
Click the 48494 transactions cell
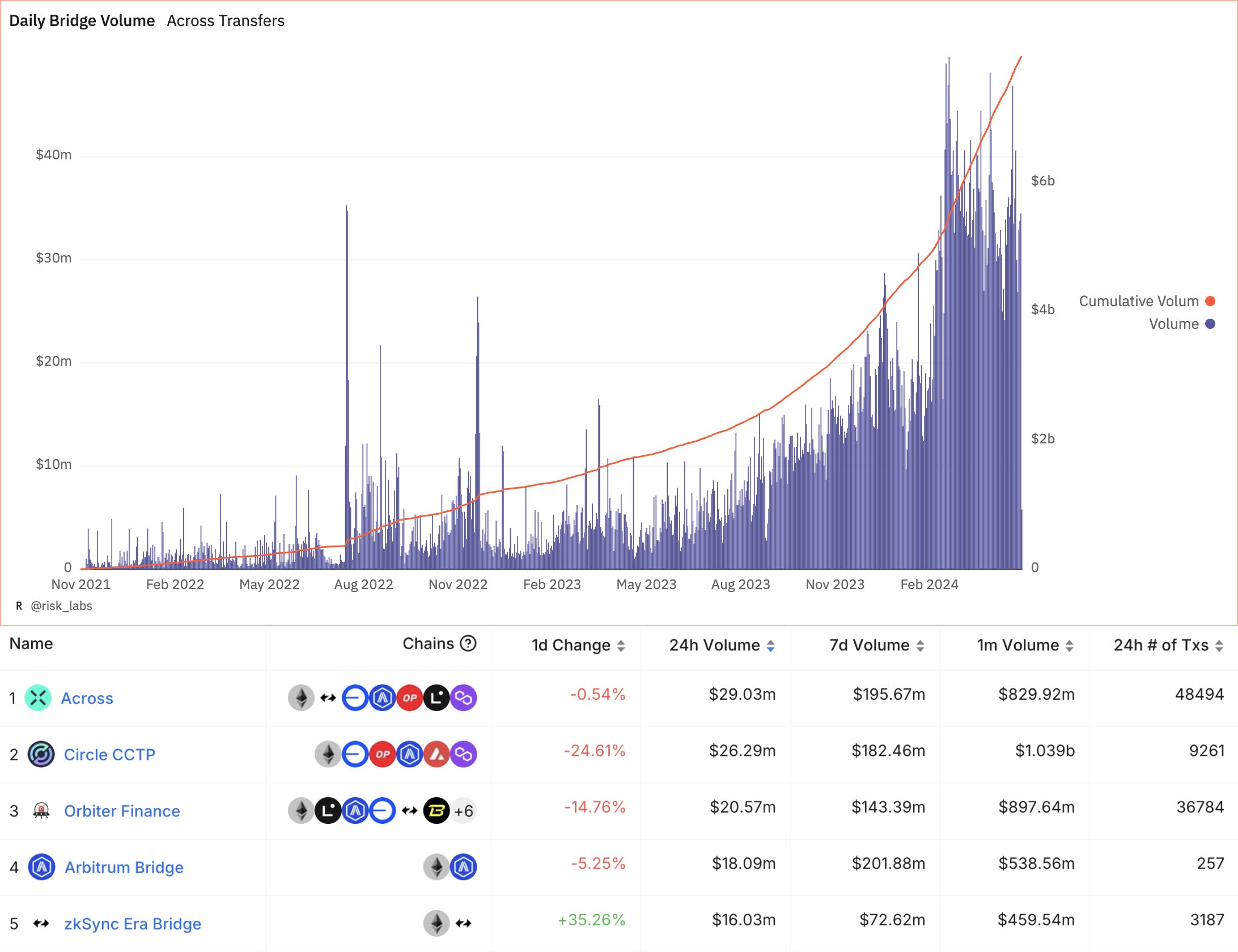1199,694
